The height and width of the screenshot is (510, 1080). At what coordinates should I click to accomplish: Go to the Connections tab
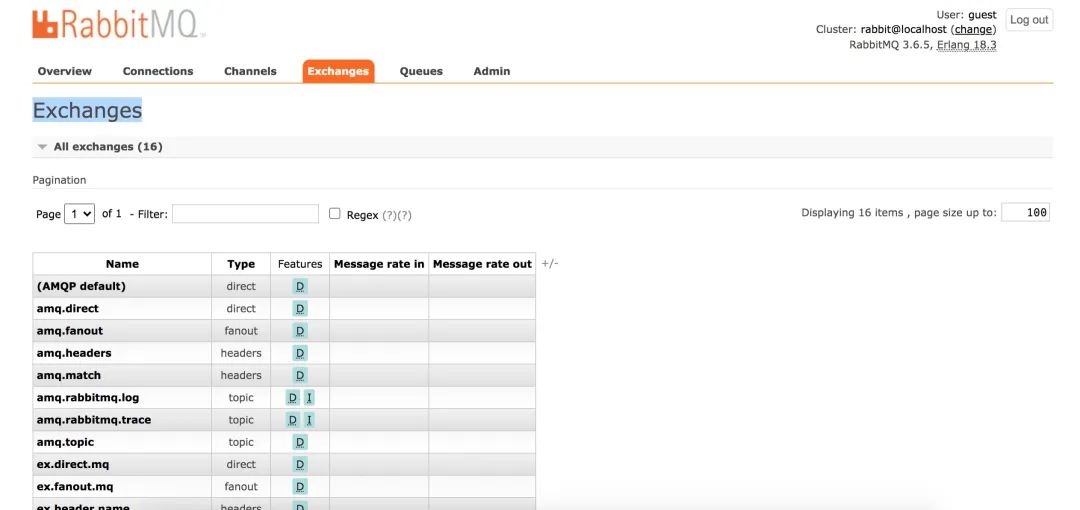[x=158, y=71]
